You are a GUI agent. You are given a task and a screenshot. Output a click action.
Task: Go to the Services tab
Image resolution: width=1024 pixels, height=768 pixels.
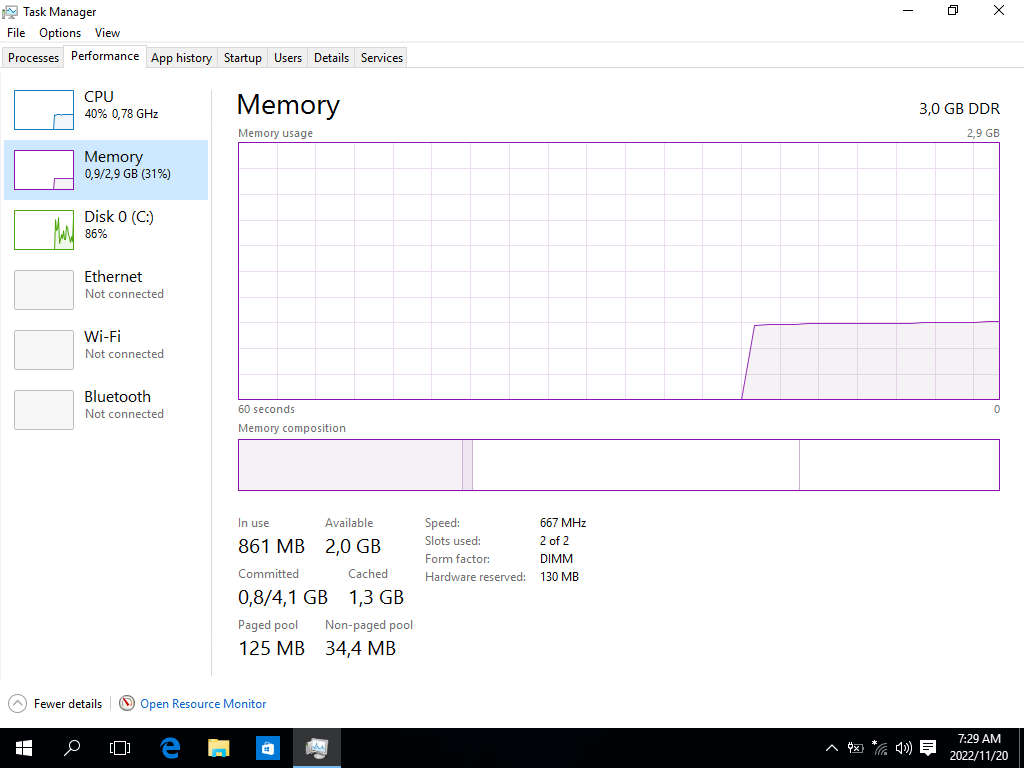pos(381,58)
